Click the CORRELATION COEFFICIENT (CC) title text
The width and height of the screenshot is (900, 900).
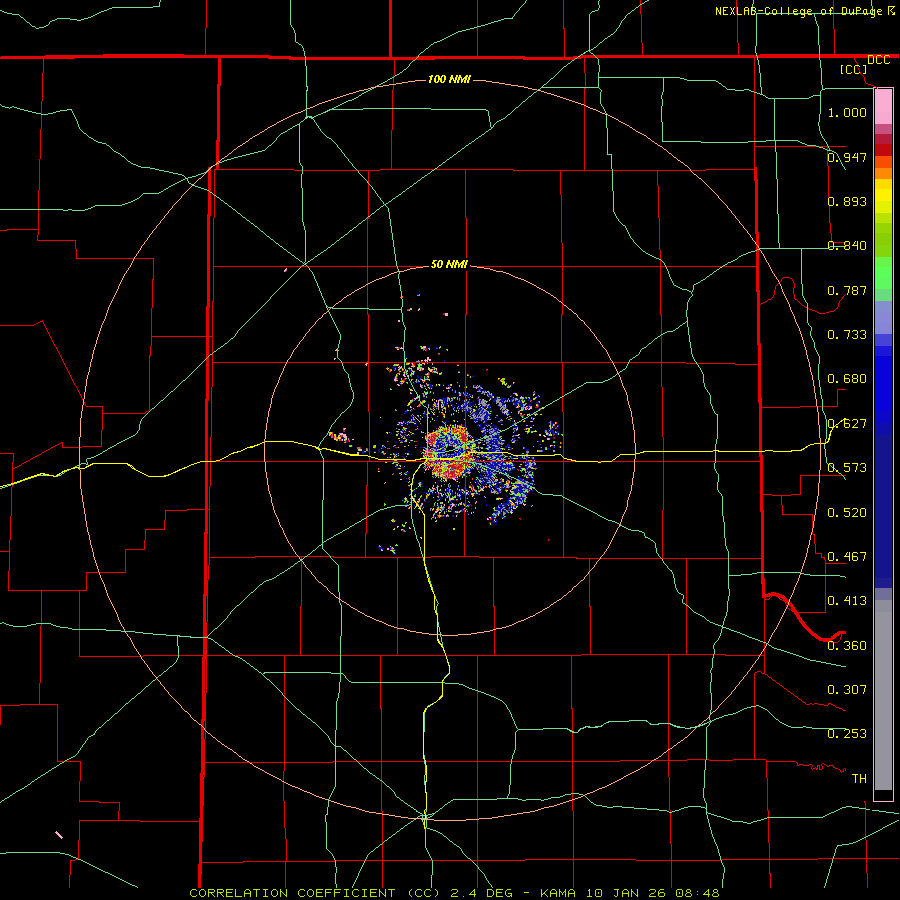315,893
